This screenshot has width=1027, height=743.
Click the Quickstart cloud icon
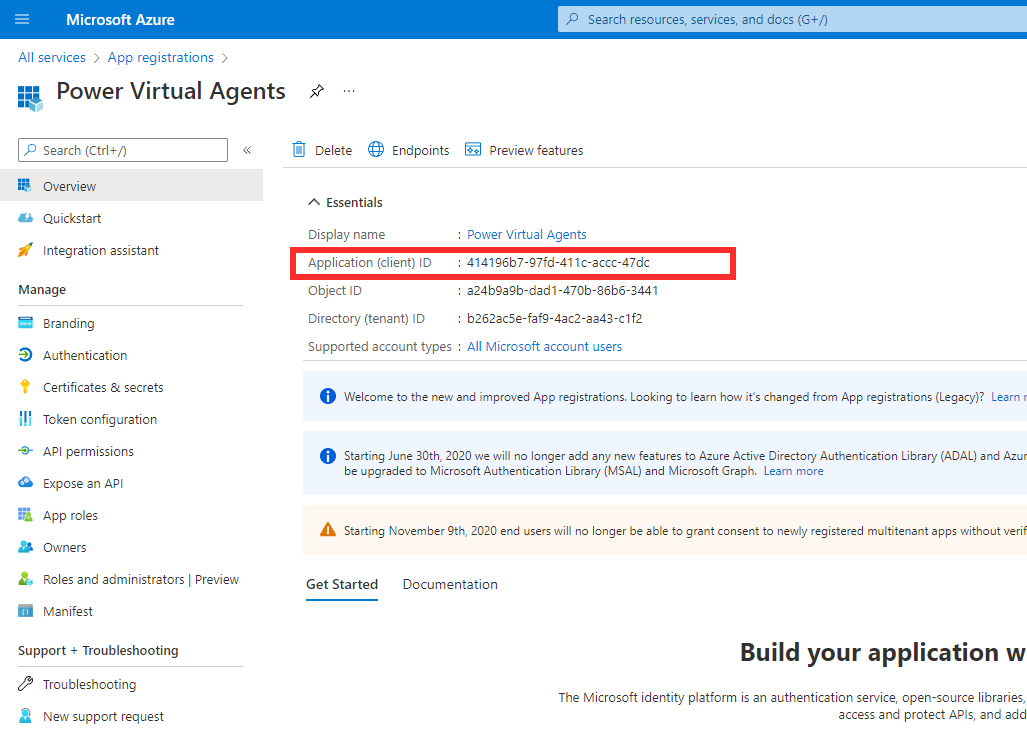[26, 218]
